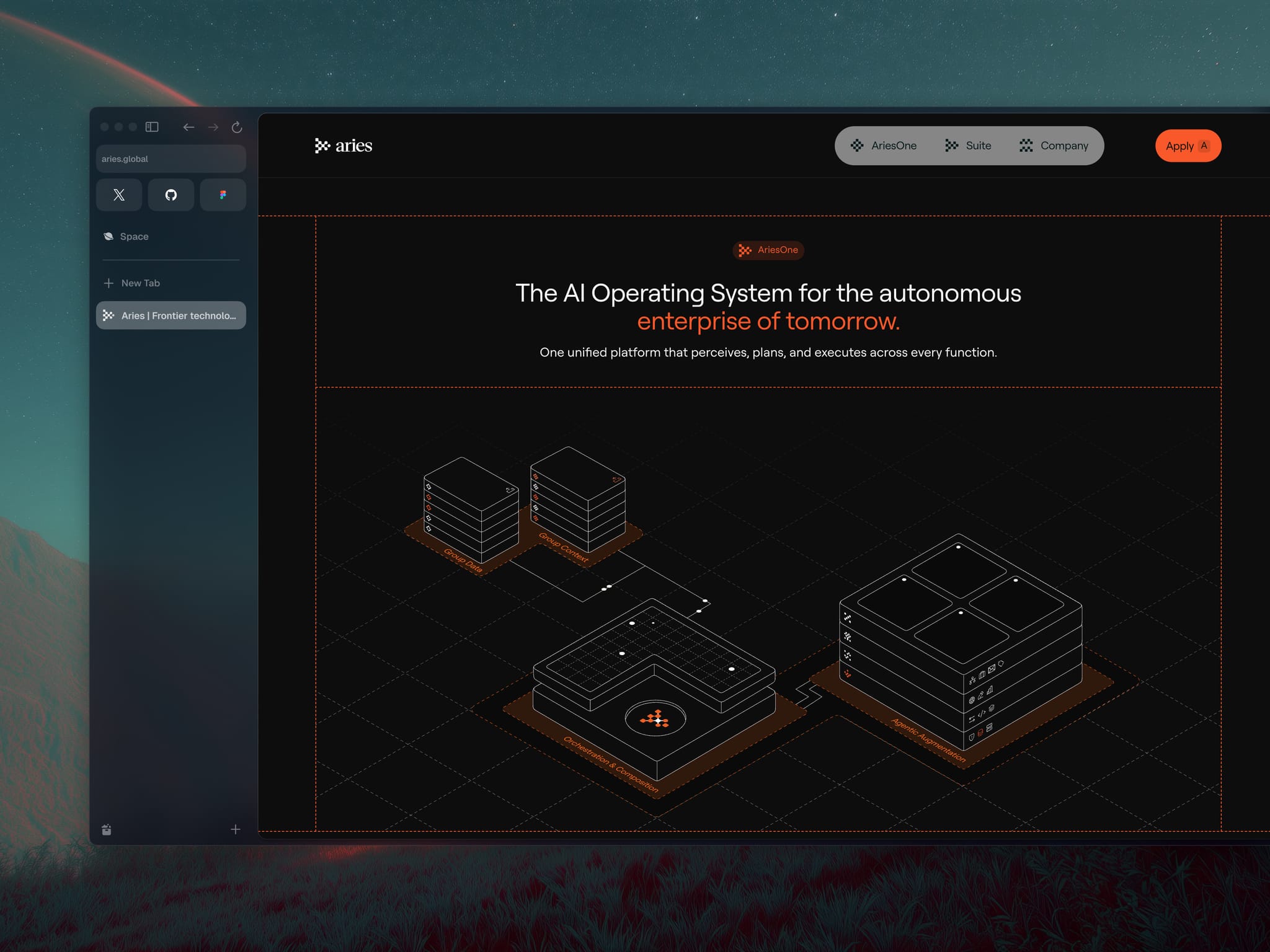Click the orange core icon in Orchestration block
The height and width of the screenshot is (952, 1270).
tap(655, 719)
